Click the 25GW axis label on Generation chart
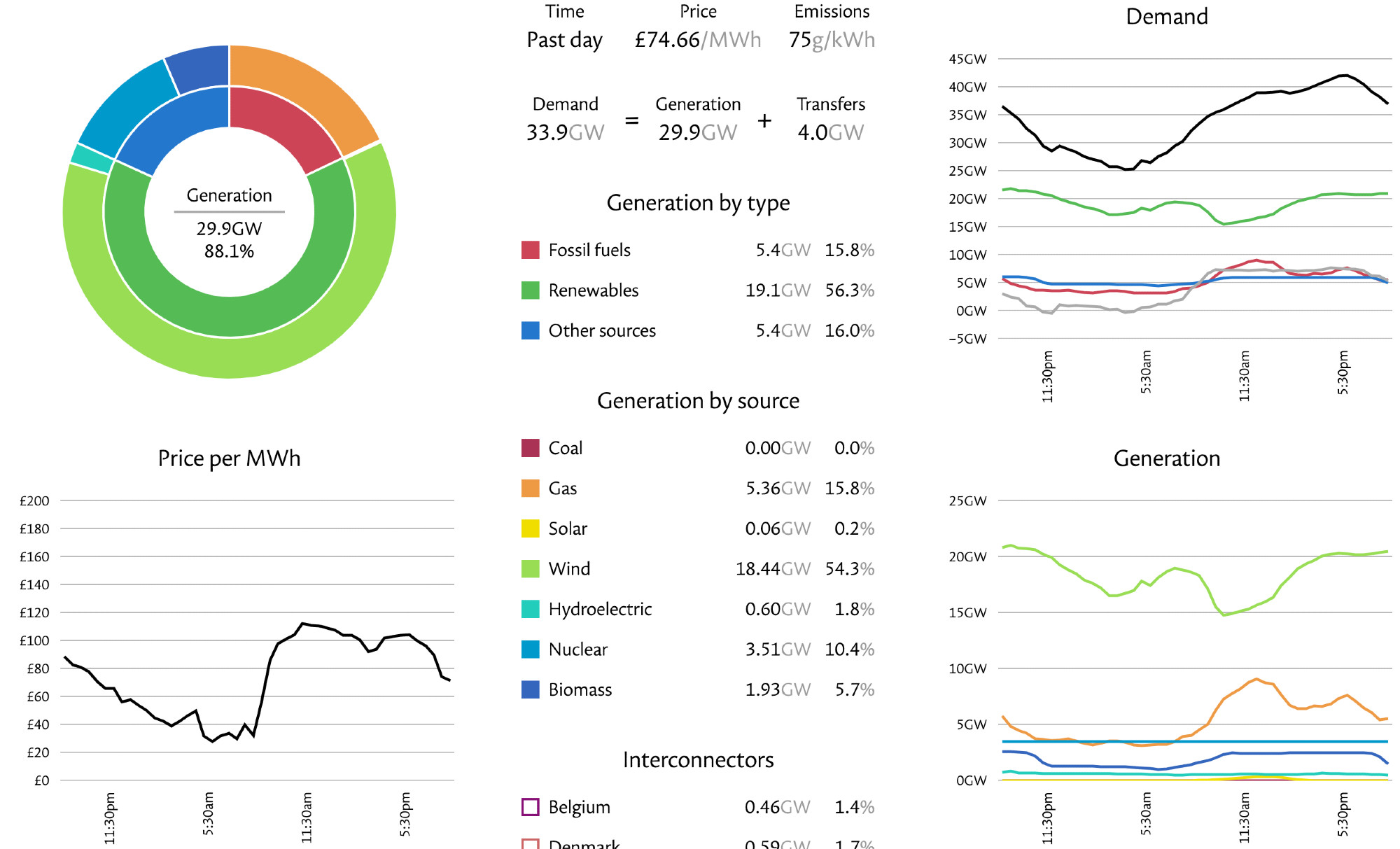1400x849 pixels. click(x=967, y=501)
